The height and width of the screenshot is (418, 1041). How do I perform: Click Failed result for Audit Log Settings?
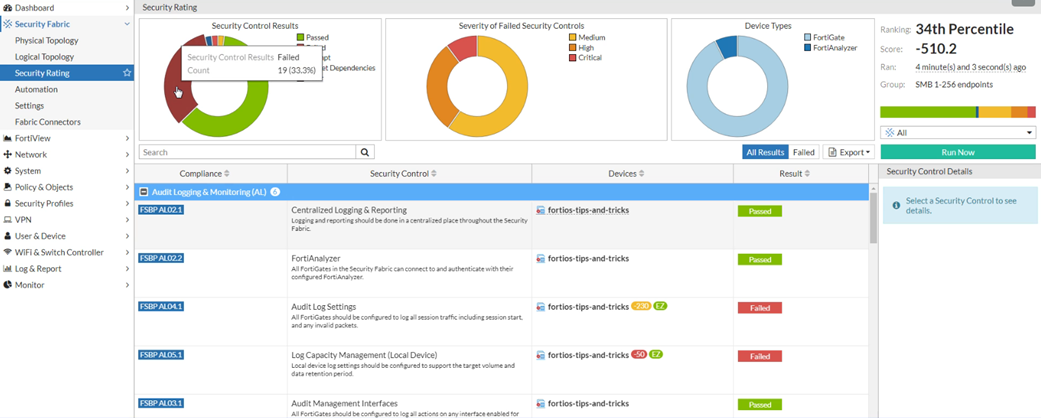click(760, 308)
